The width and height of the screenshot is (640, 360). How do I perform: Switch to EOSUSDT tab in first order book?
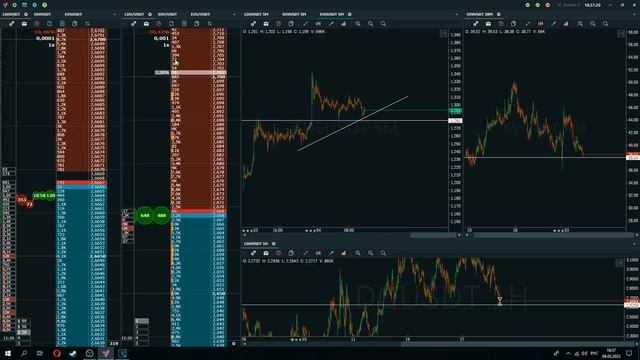point(73,14)
